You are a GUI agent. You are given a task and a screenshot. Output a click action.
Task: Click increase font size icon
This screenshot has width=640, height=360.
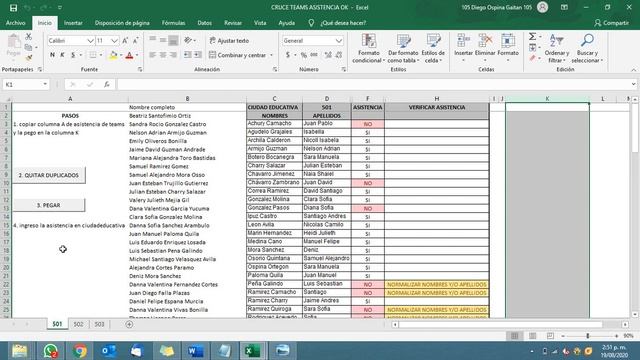[x=125, y=40]
